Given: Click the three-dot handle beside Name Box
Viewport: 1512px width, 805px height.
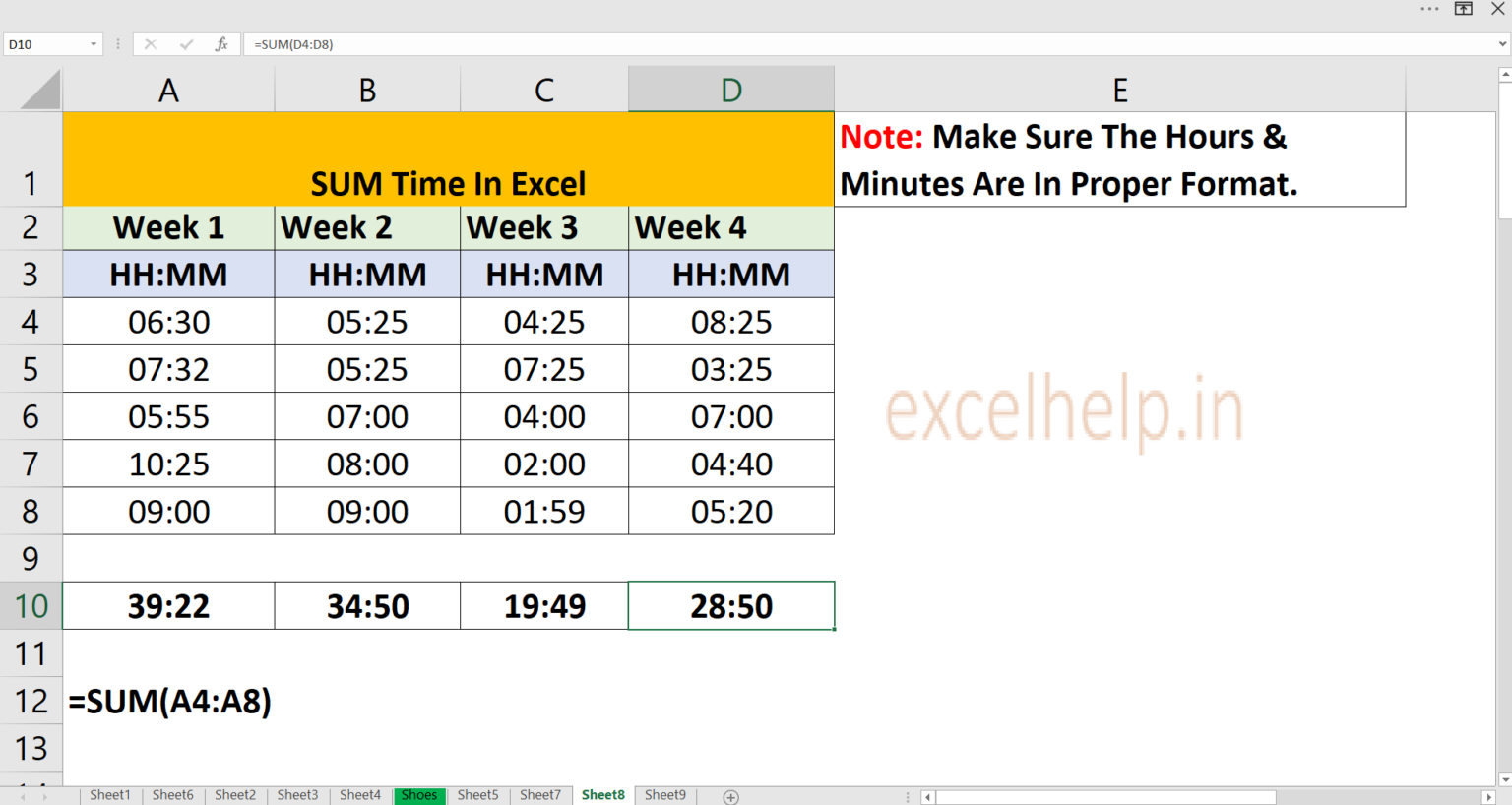Looking at the screenshot, I should [117, 43].
